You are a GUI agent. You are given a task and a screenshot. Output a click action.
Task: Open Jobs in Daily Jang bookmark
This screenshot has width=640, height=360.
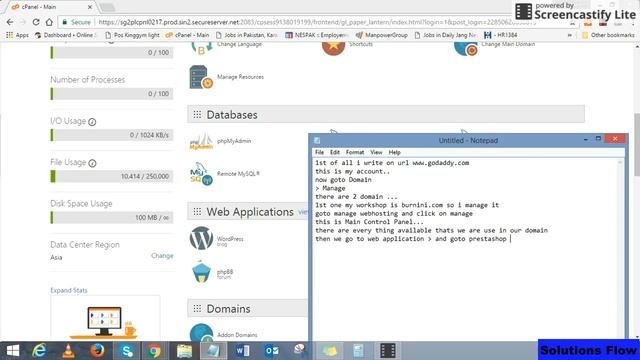click(445, 35)
